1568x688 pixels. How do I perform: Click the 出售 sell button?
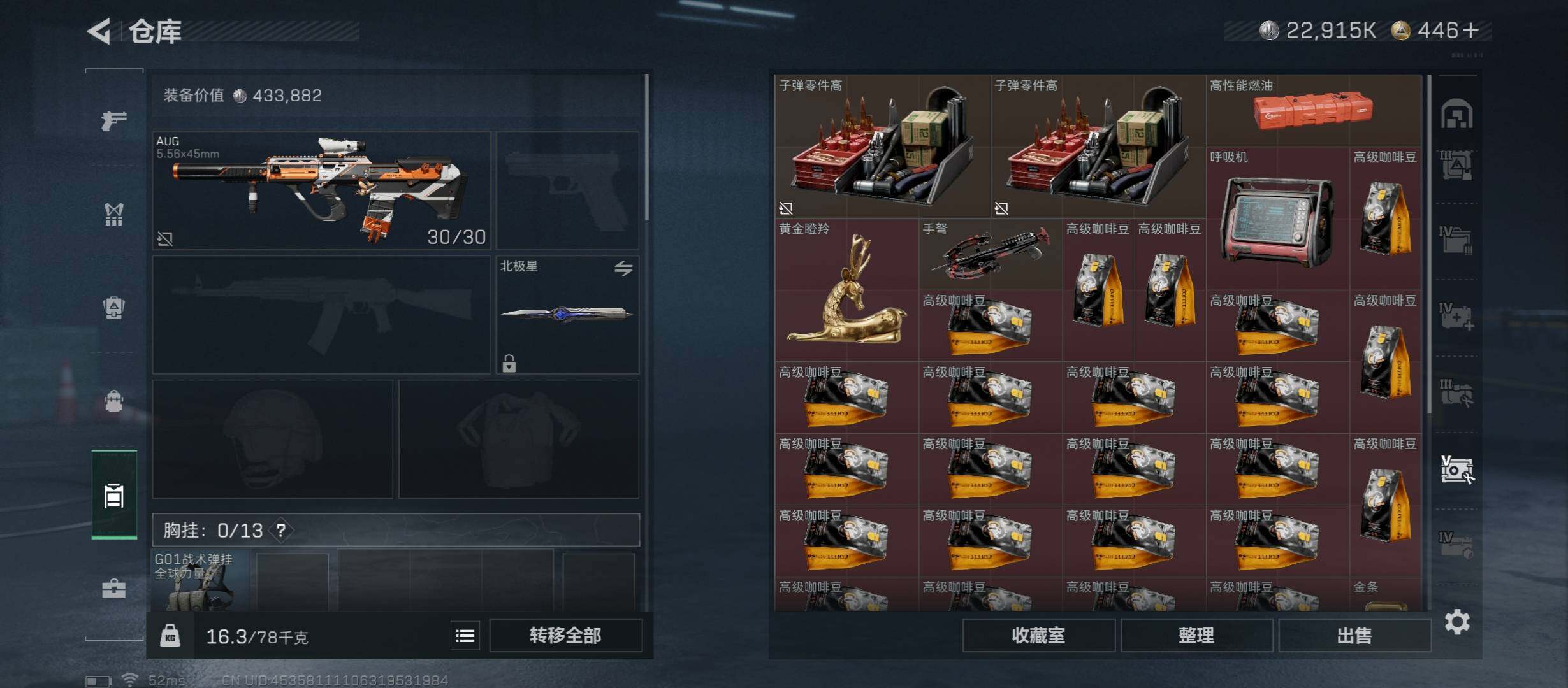click(1354, 636)
